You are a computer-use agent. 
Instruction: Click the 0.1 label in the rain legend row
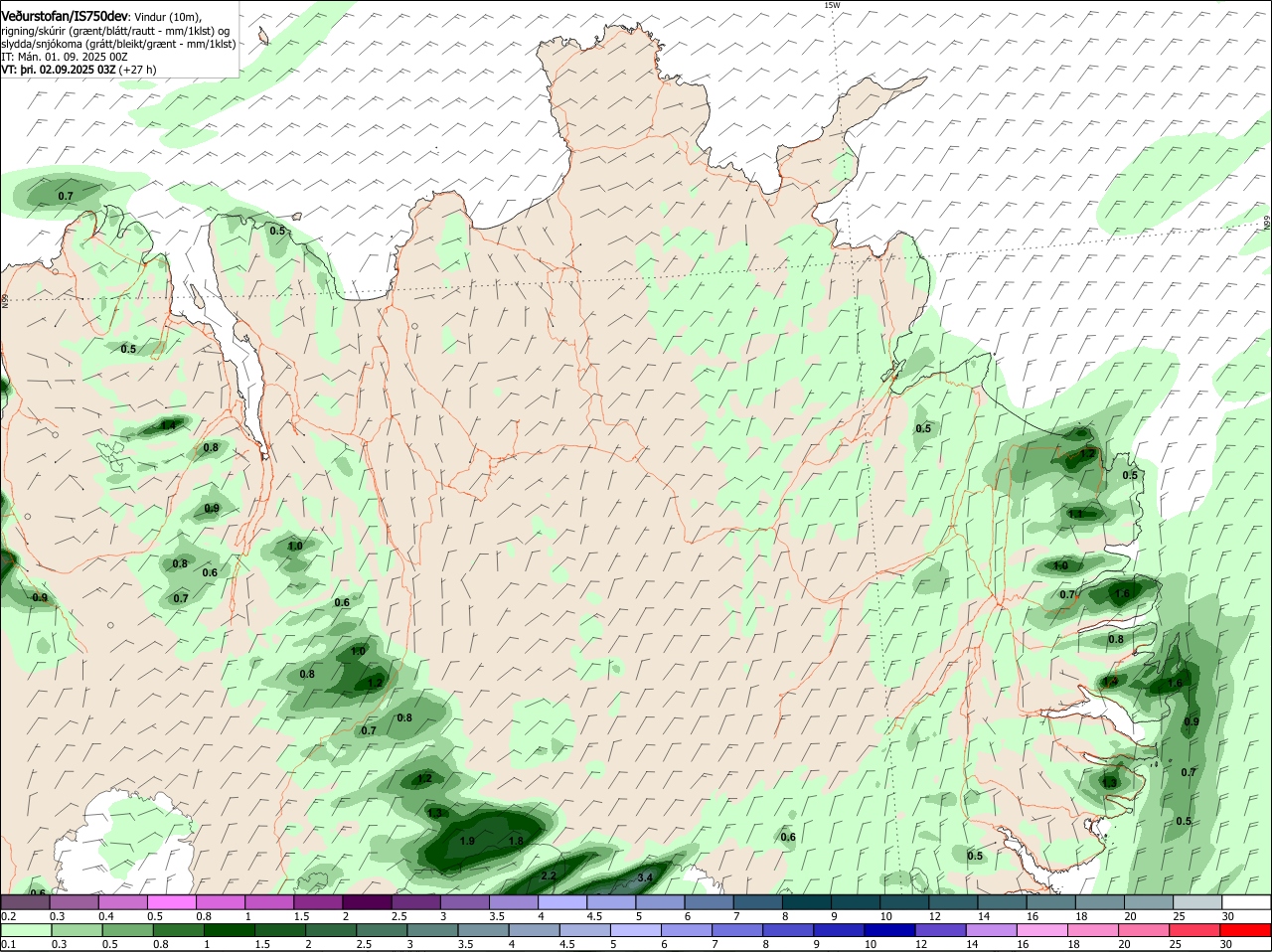click(8, 944)
